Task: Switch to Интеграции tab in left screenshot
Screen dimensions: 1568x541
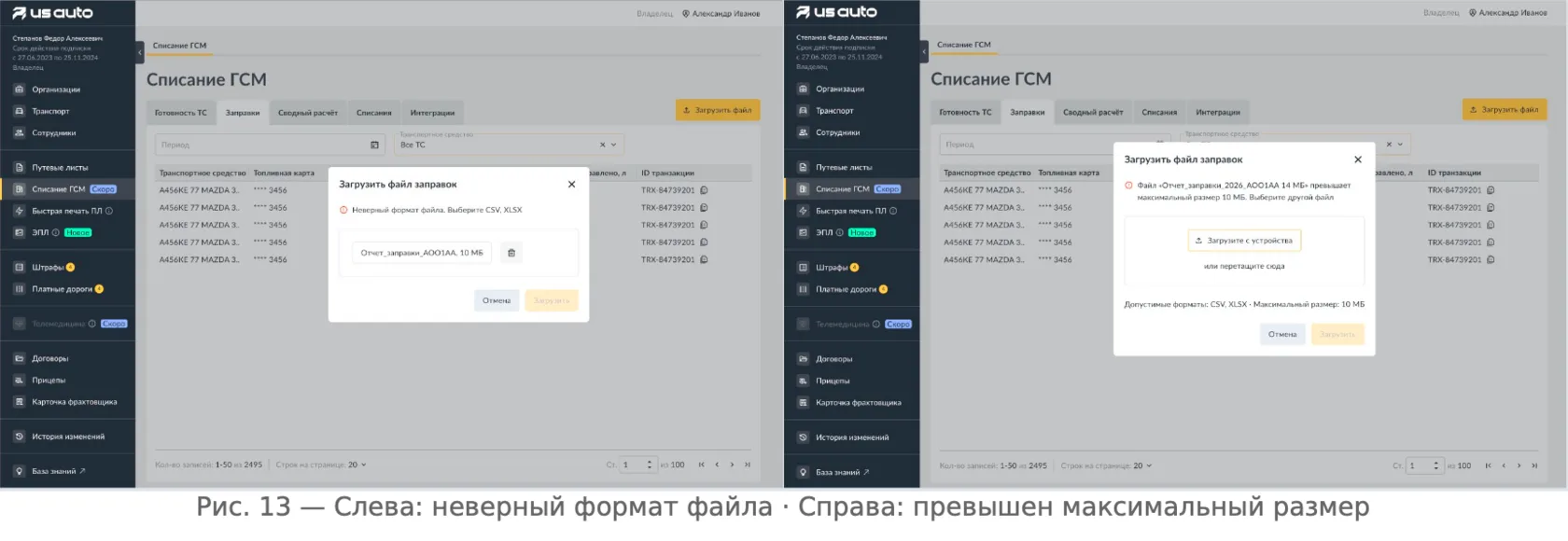Action: pyautogui.click(x=433, y=113)
